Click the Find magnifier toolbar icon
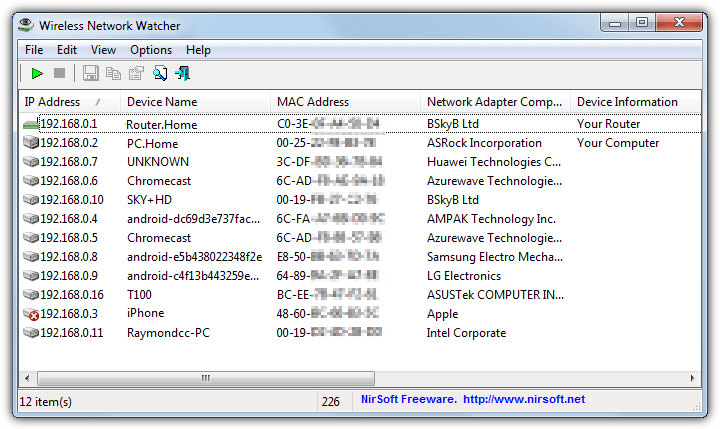Screen dimensions: 720x429 click(160, 73)
